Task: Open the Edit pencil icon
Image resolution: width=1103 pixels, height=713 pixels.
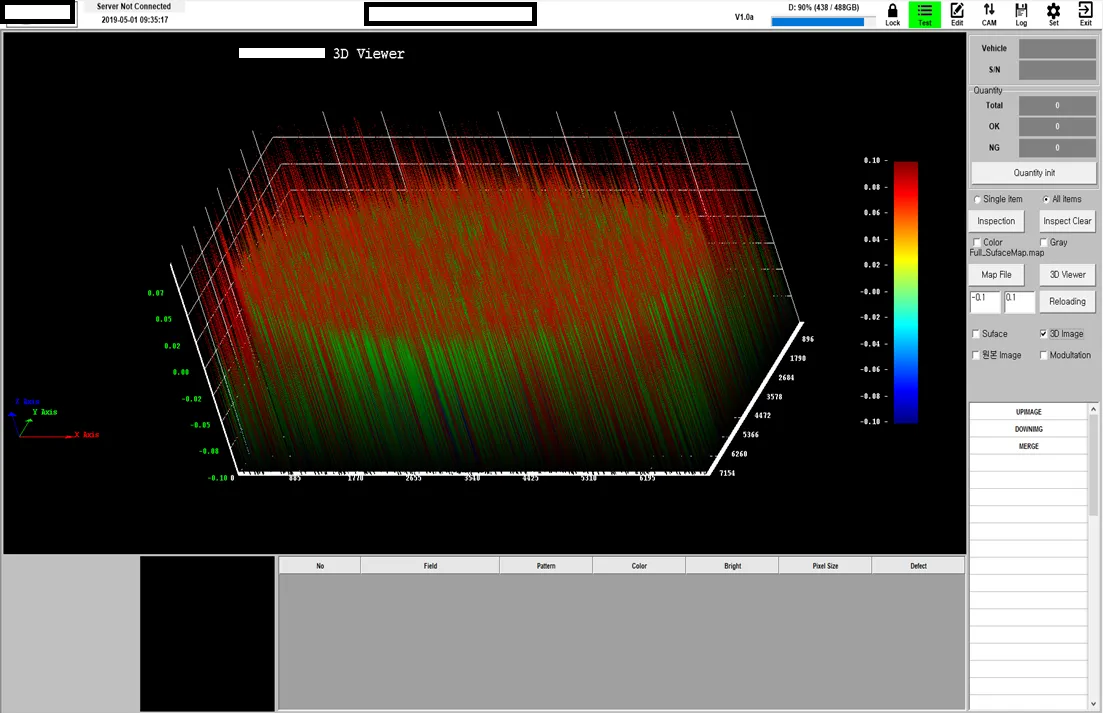Action: [957, 13]
